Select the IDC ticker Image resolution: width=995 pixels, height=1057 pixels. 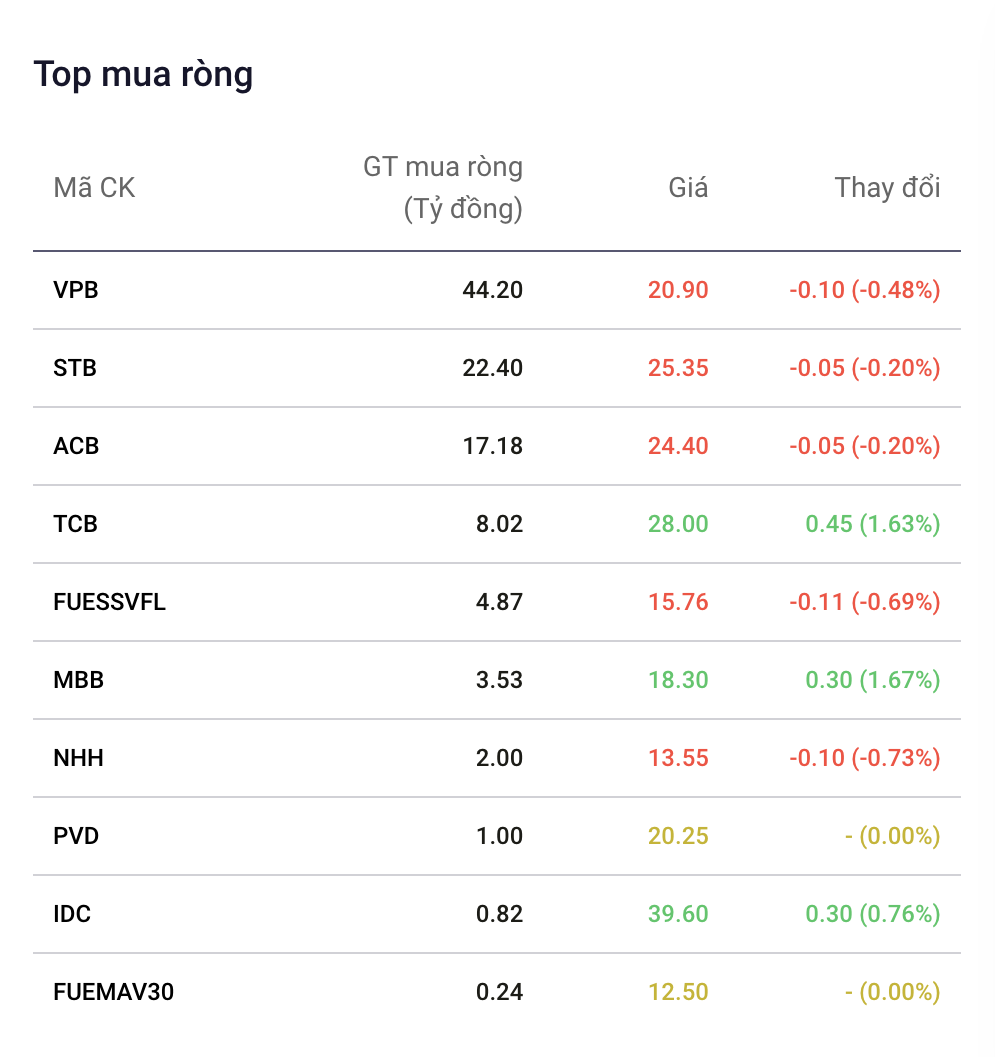(72, 914)
